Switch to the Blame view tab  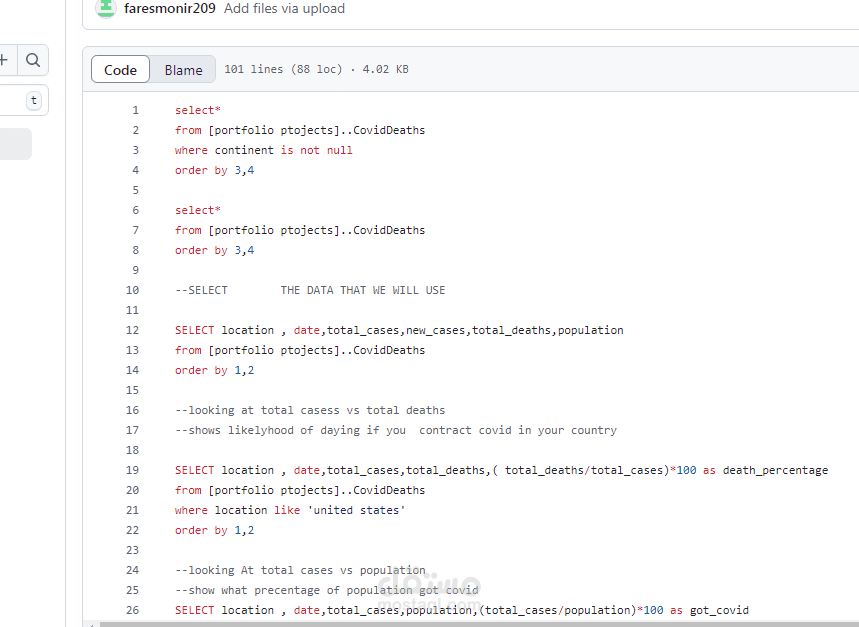tap(184, 70)
